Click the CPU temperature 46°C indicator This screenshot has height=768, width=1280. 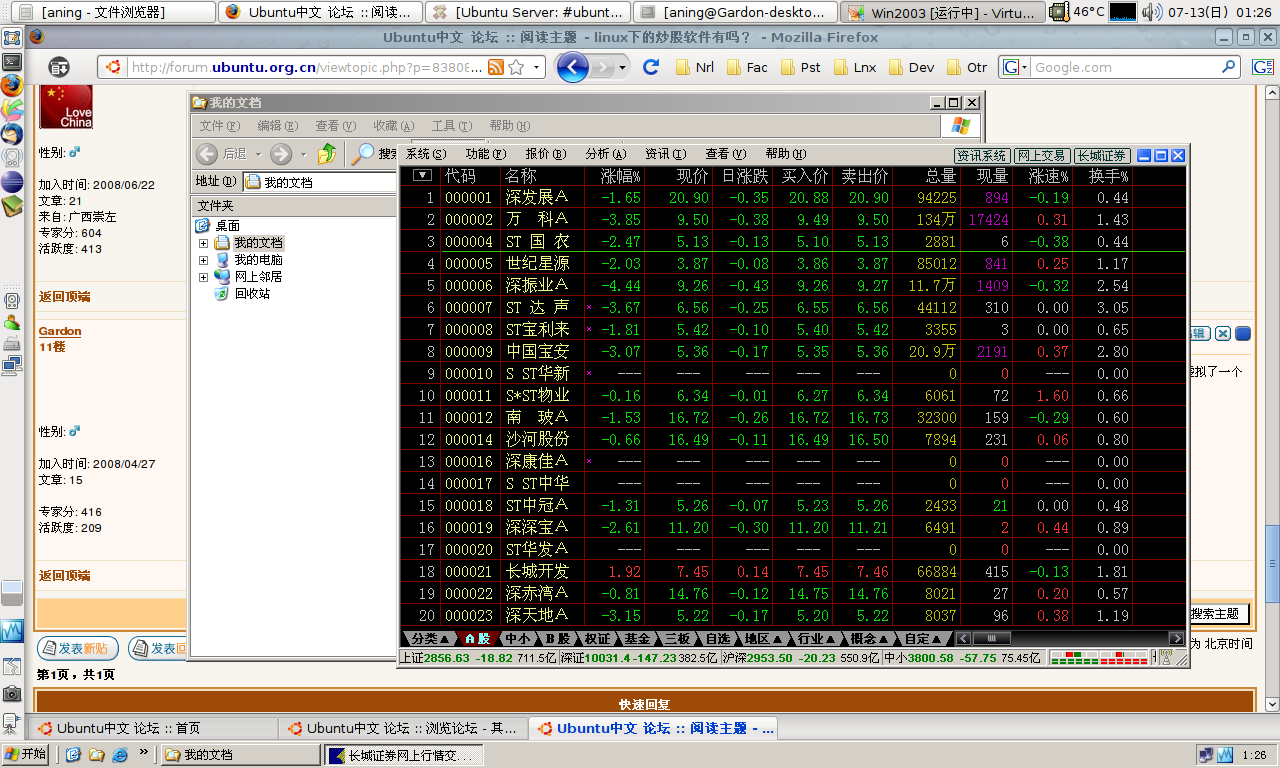coord(1077,12)
